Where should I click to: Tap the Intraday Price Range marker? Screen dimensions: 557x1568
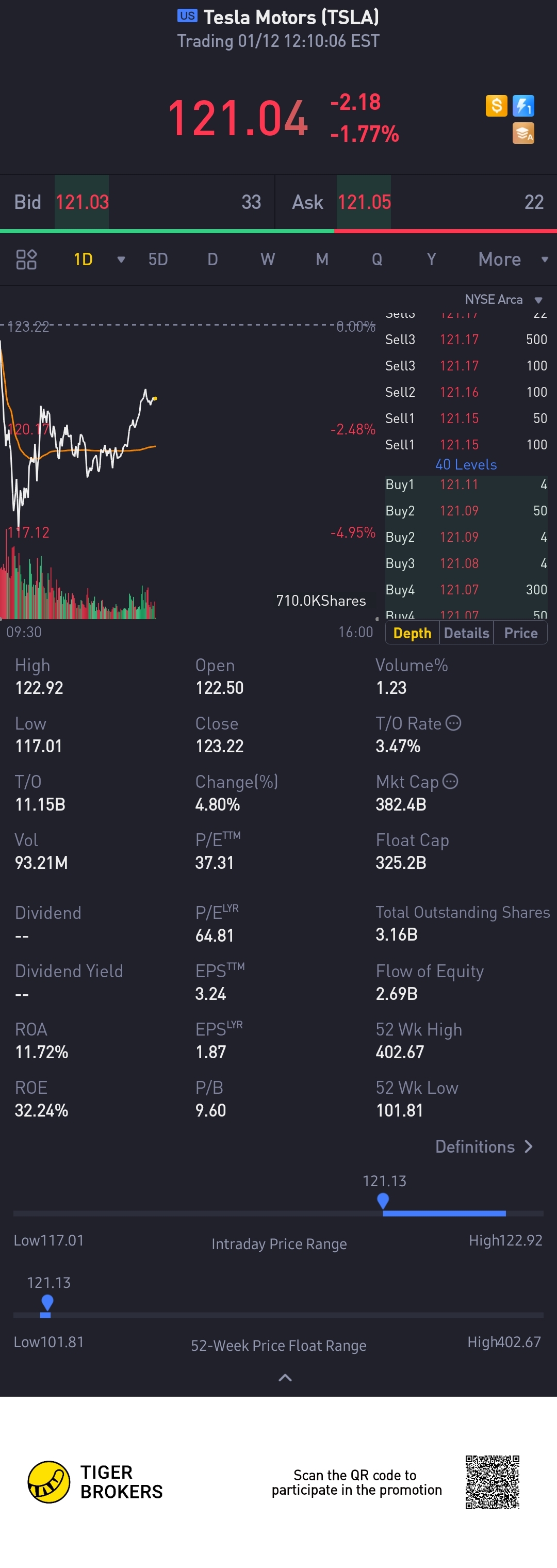383,1200
